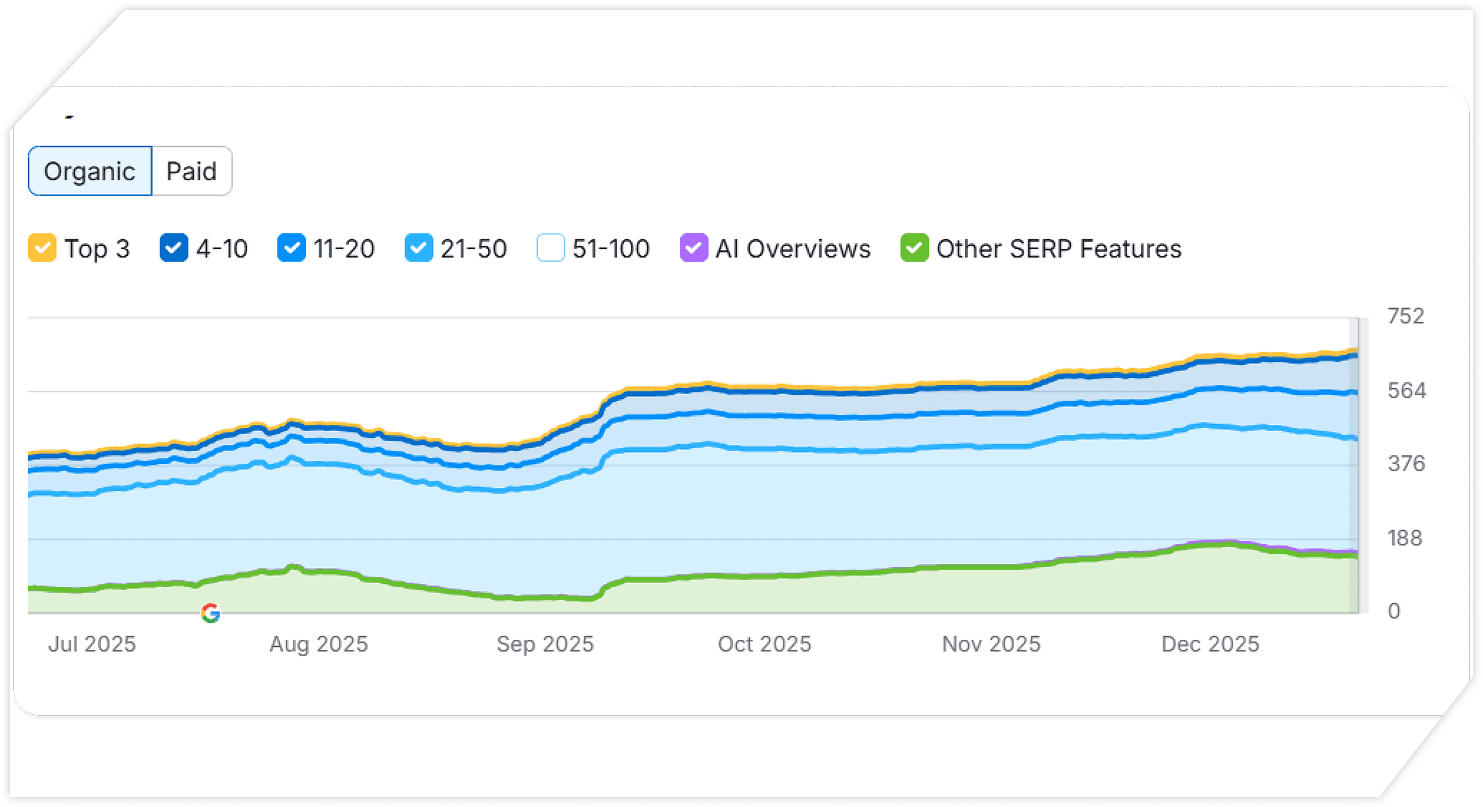This screenshot has width=1483, height=807.
Task: Click the 752 value on the y-axis
Action: pyautogui.click(x=1405, y=315)
